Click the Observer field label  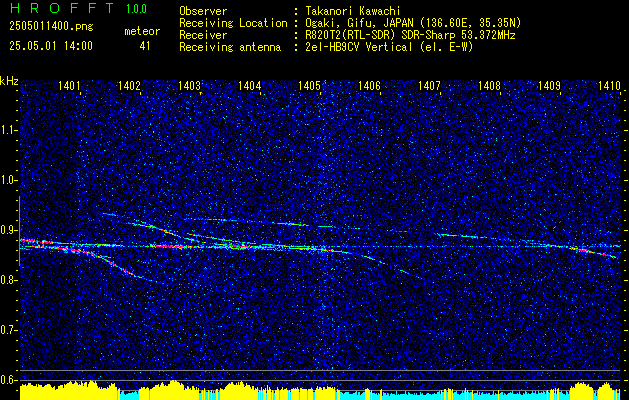tap(203, 11)
